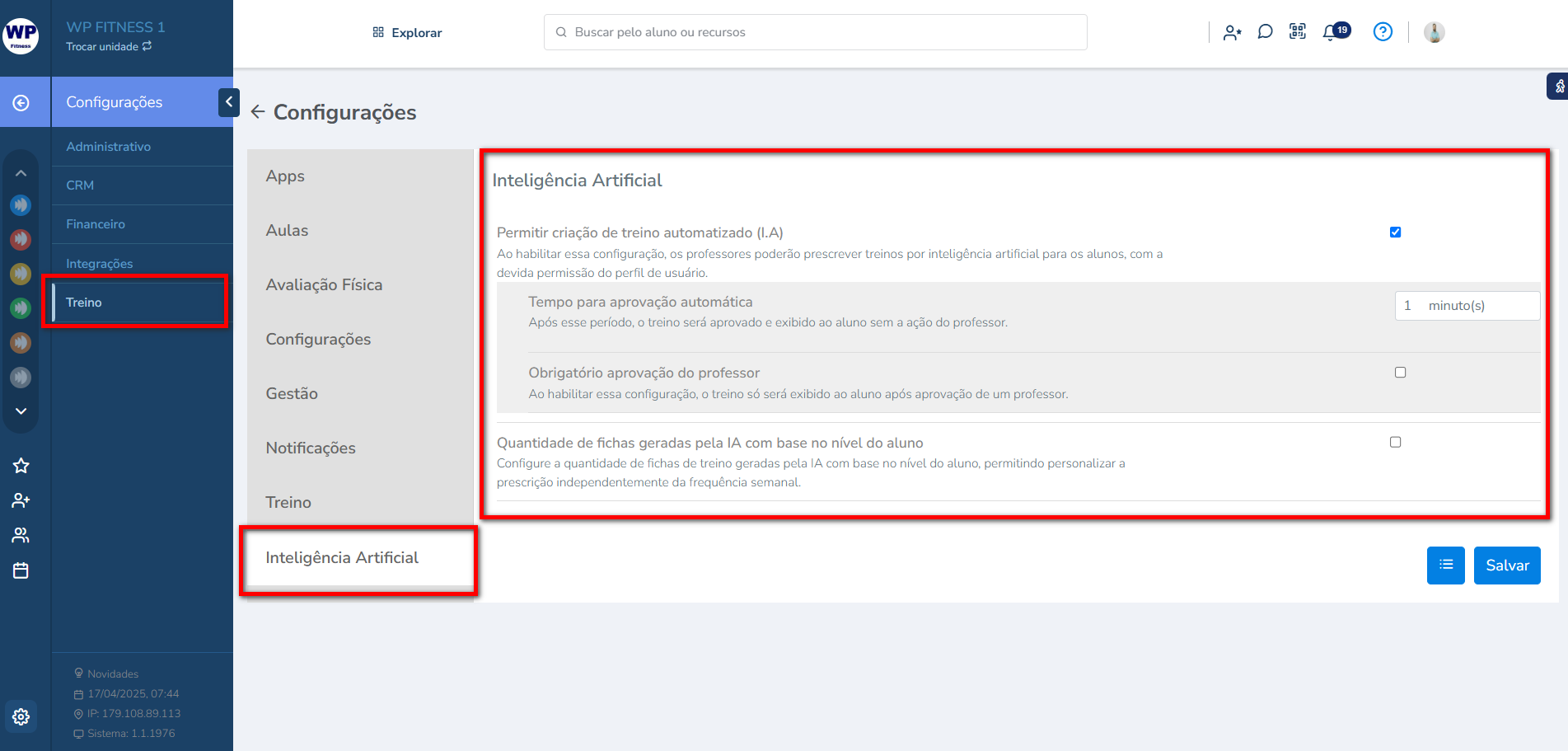This screenshot has height=751, width=1568.
Task: Open the calendar icon in left sidebar
Action: pyautogui.click(x=21, y=570)
